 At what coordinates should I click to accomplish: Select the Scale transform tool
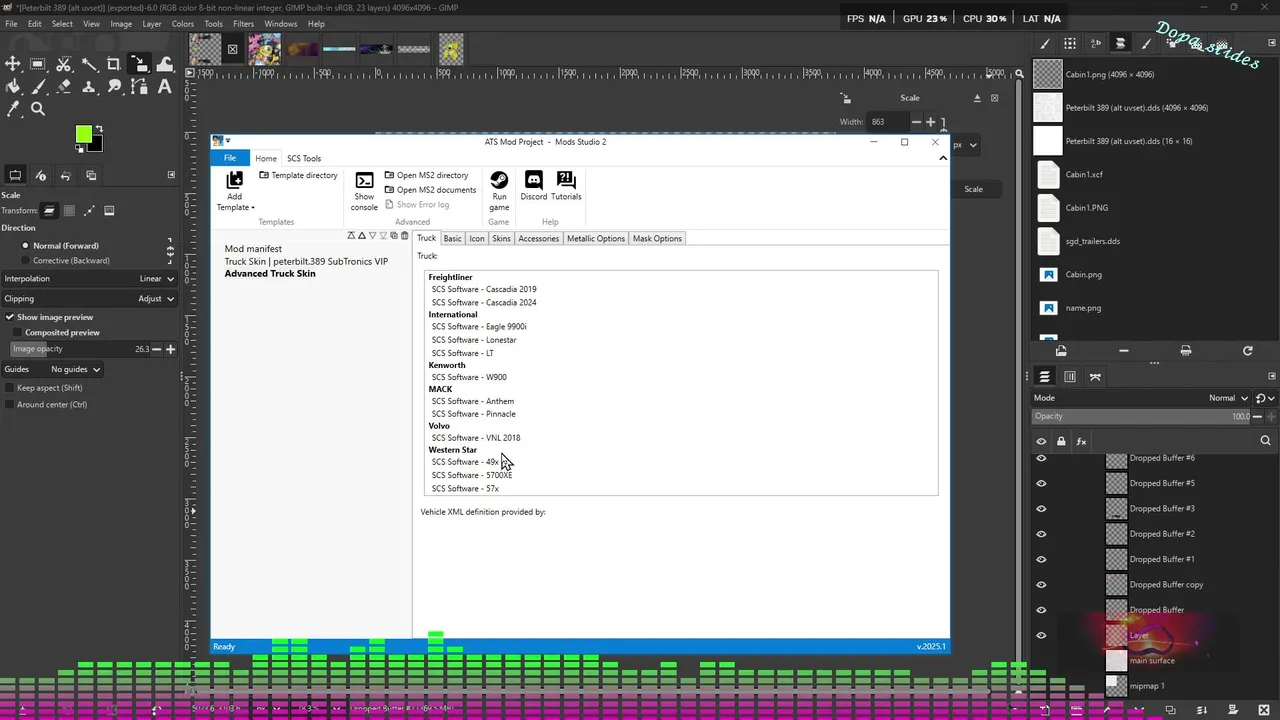pos(140,64)
